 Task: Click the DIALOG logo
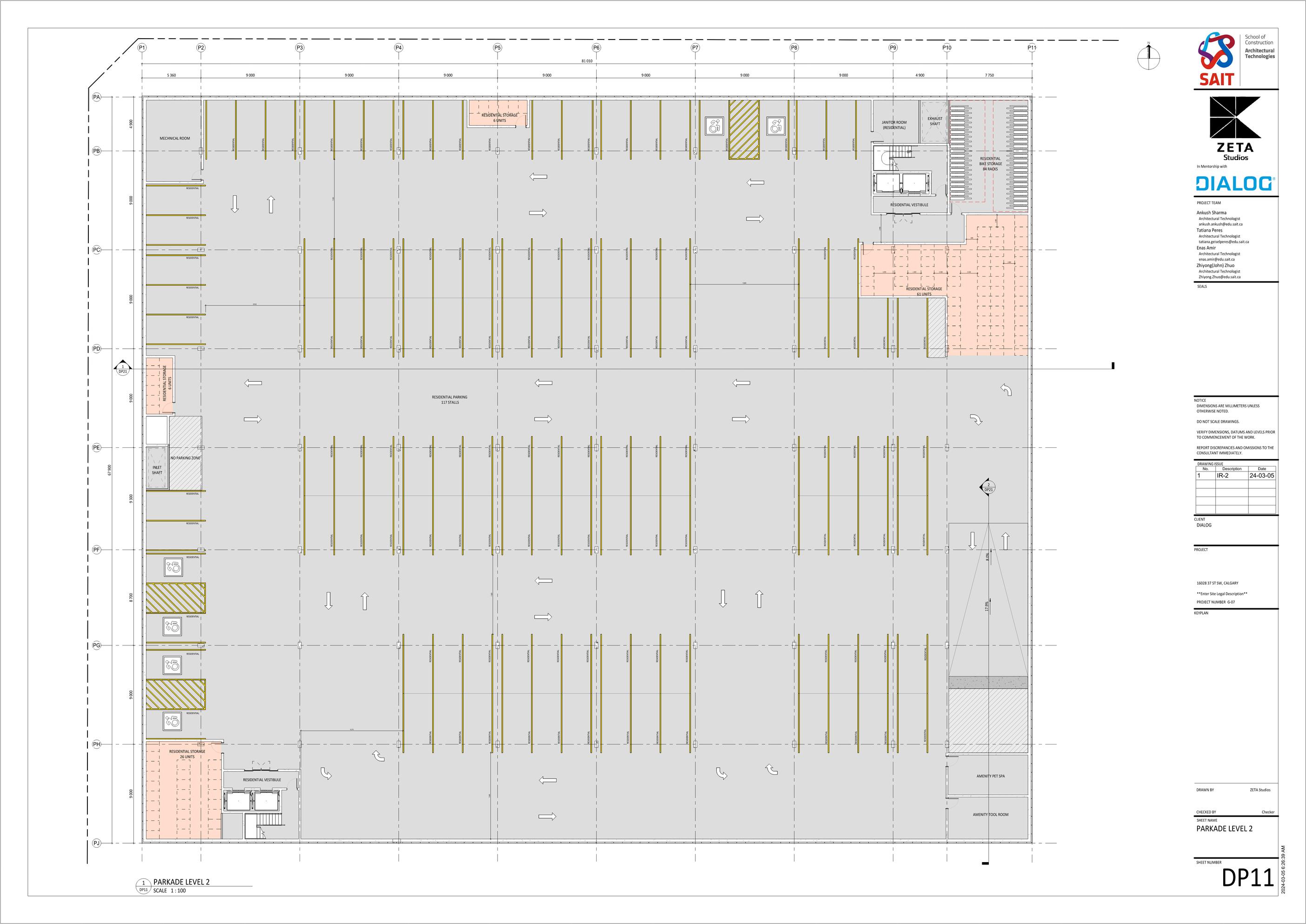click(x=1234, y=183)
